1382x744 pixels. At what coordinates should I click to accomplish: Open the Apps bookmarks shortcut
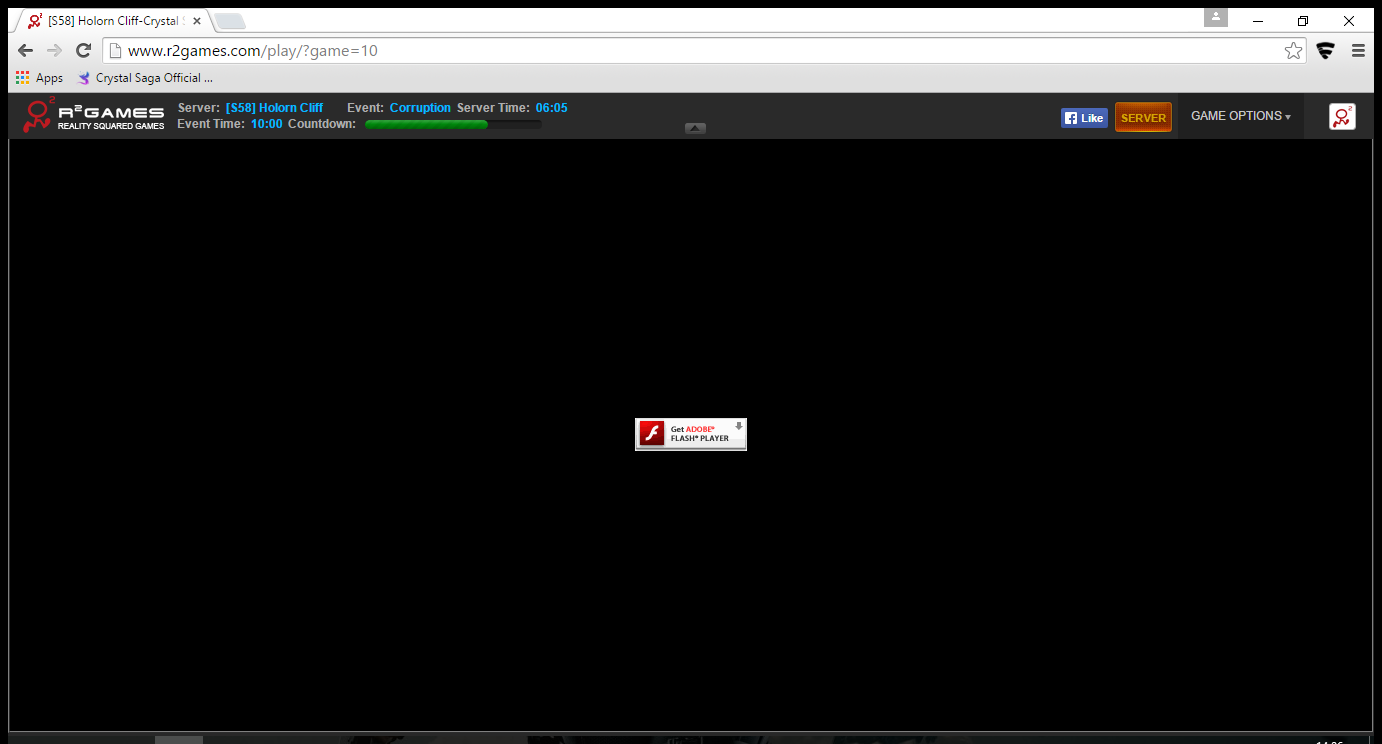(39, 78)
